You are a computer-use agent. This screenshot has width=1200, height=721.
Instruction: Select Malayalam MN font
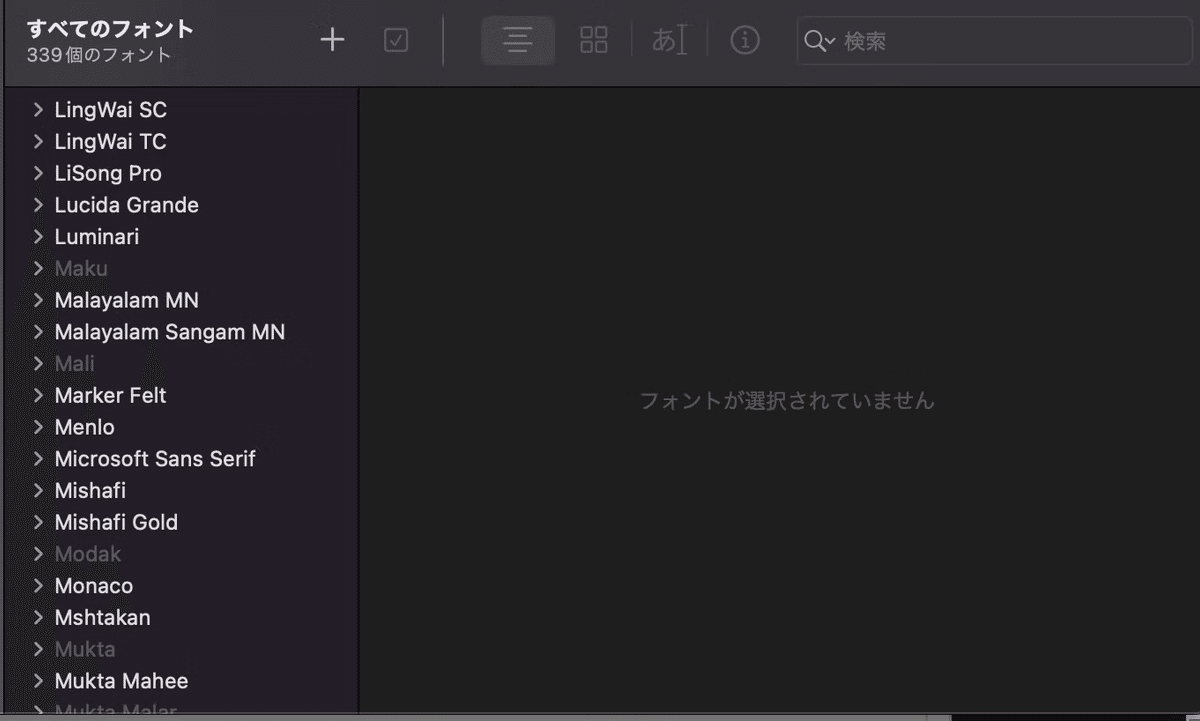click(127, 300)
